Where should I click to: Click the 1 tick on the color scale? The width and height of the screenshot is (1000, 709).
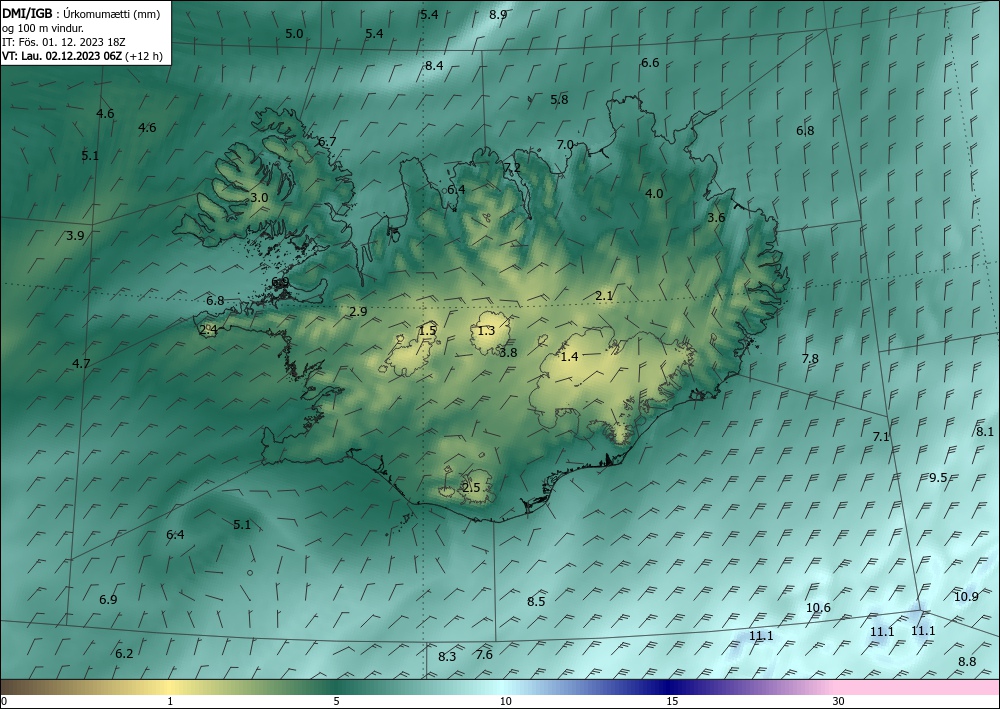pyautogui.click(x=170, y=702)
